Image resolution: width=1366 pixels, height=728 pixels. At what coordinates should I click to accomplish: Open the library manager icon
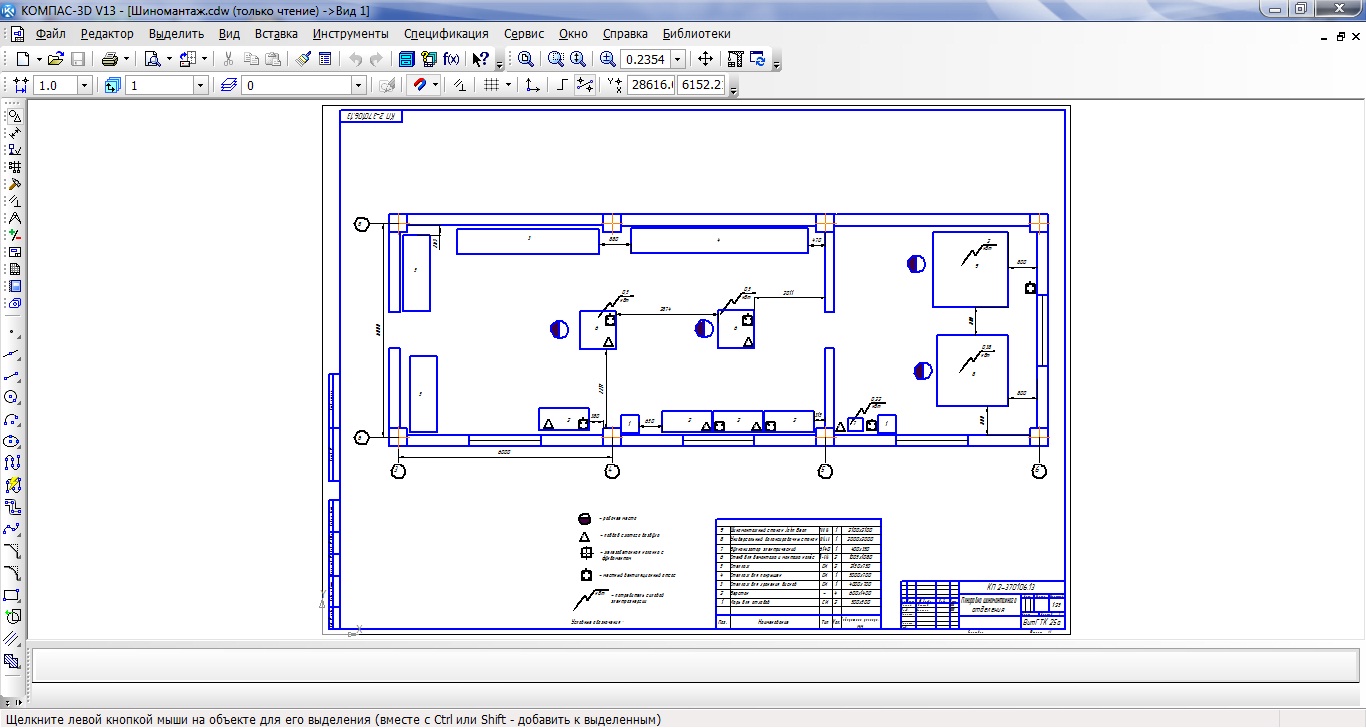[407, 59]
